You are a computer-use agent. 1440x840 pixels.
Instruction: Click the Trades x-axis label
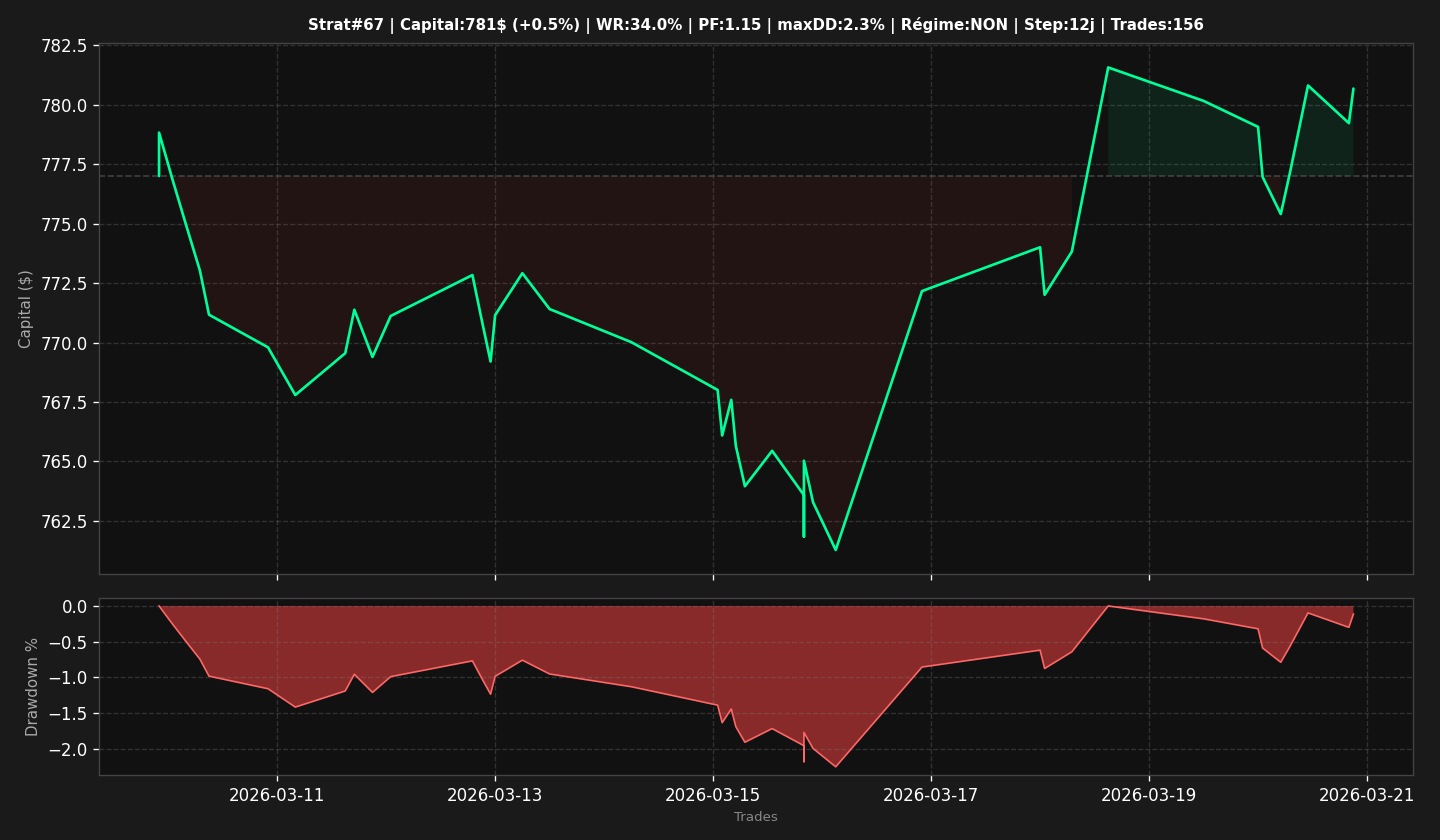pos(755,817)
